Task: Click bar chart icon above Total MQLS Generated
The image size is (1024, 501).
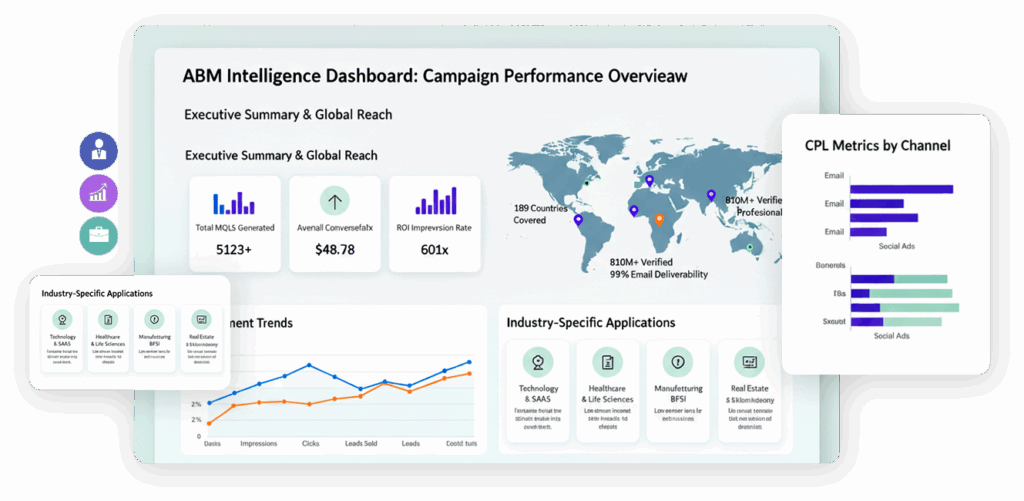Action: (x=235, y=202)
